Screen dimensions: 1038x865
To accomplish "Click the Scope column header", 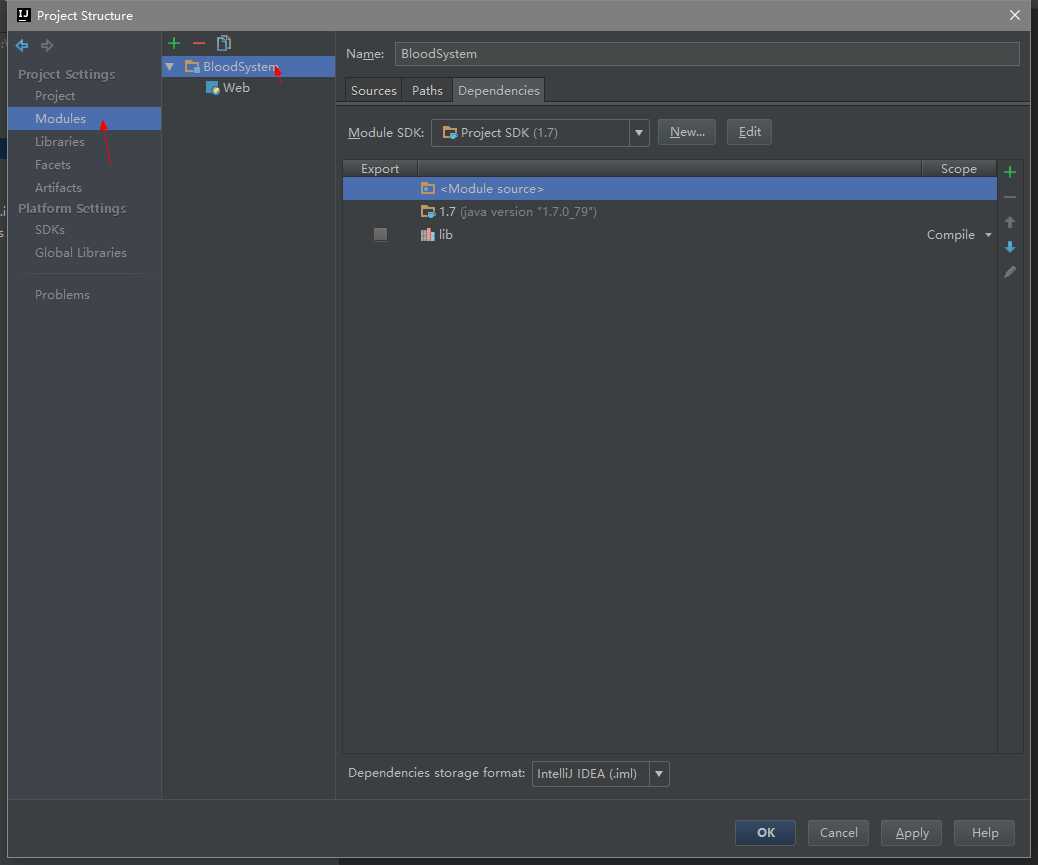I will click(959, 169).
